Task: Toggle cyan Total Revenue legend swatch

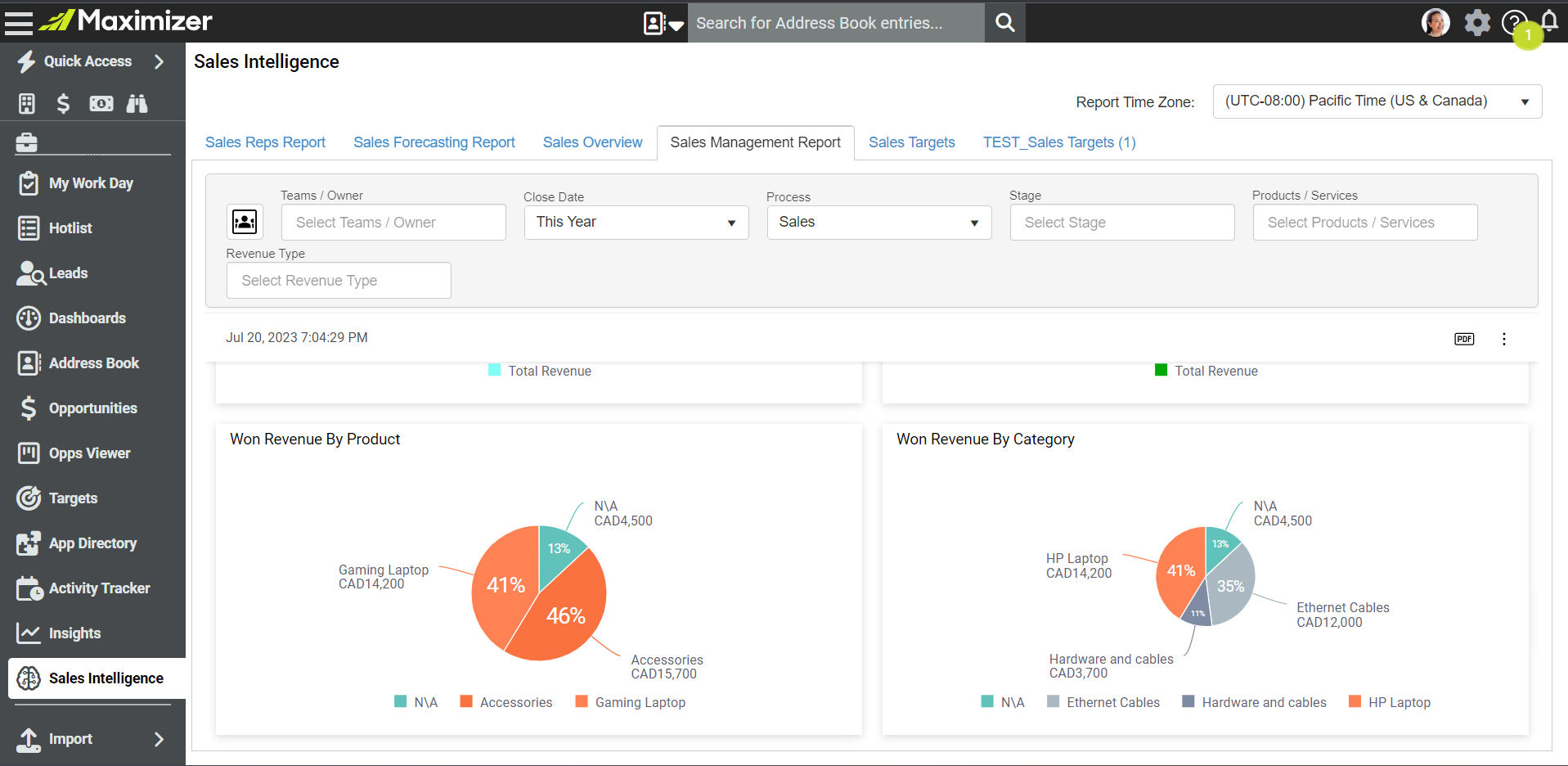Action: (x=494, y=370)
